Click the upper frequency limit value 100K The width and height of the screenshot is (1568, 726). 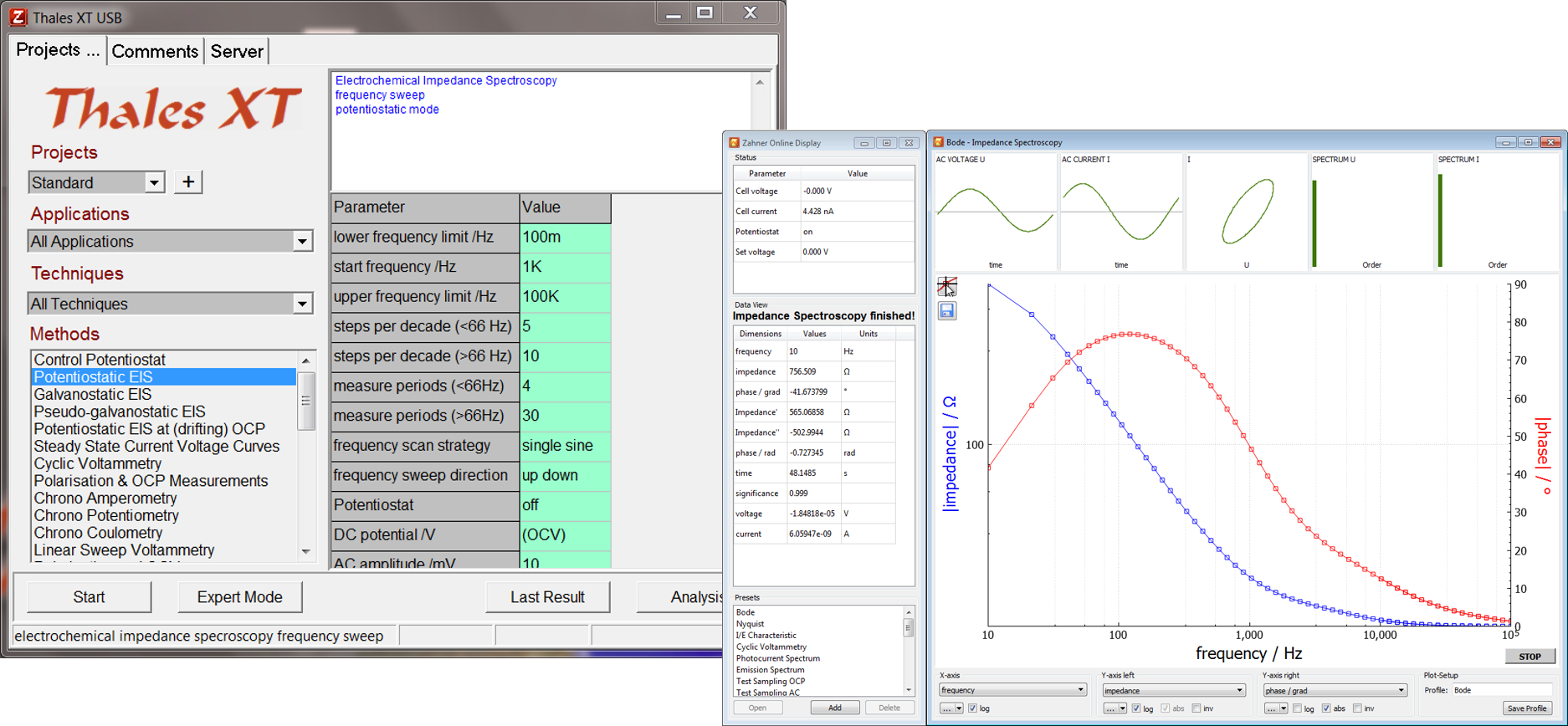[x=565, y=296]
